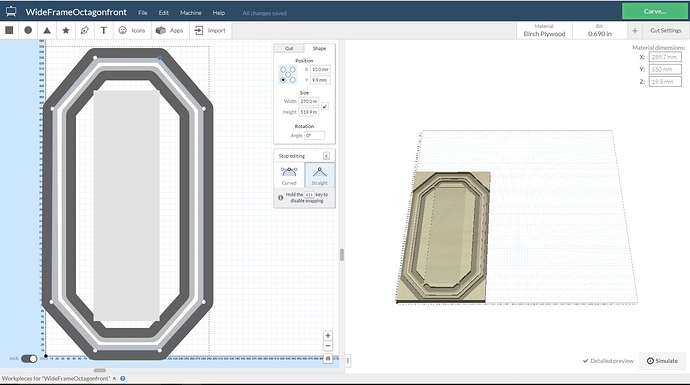Screen dimensions: 690x385
Task: Click the Height input field
Action: [x=309, y=112]
